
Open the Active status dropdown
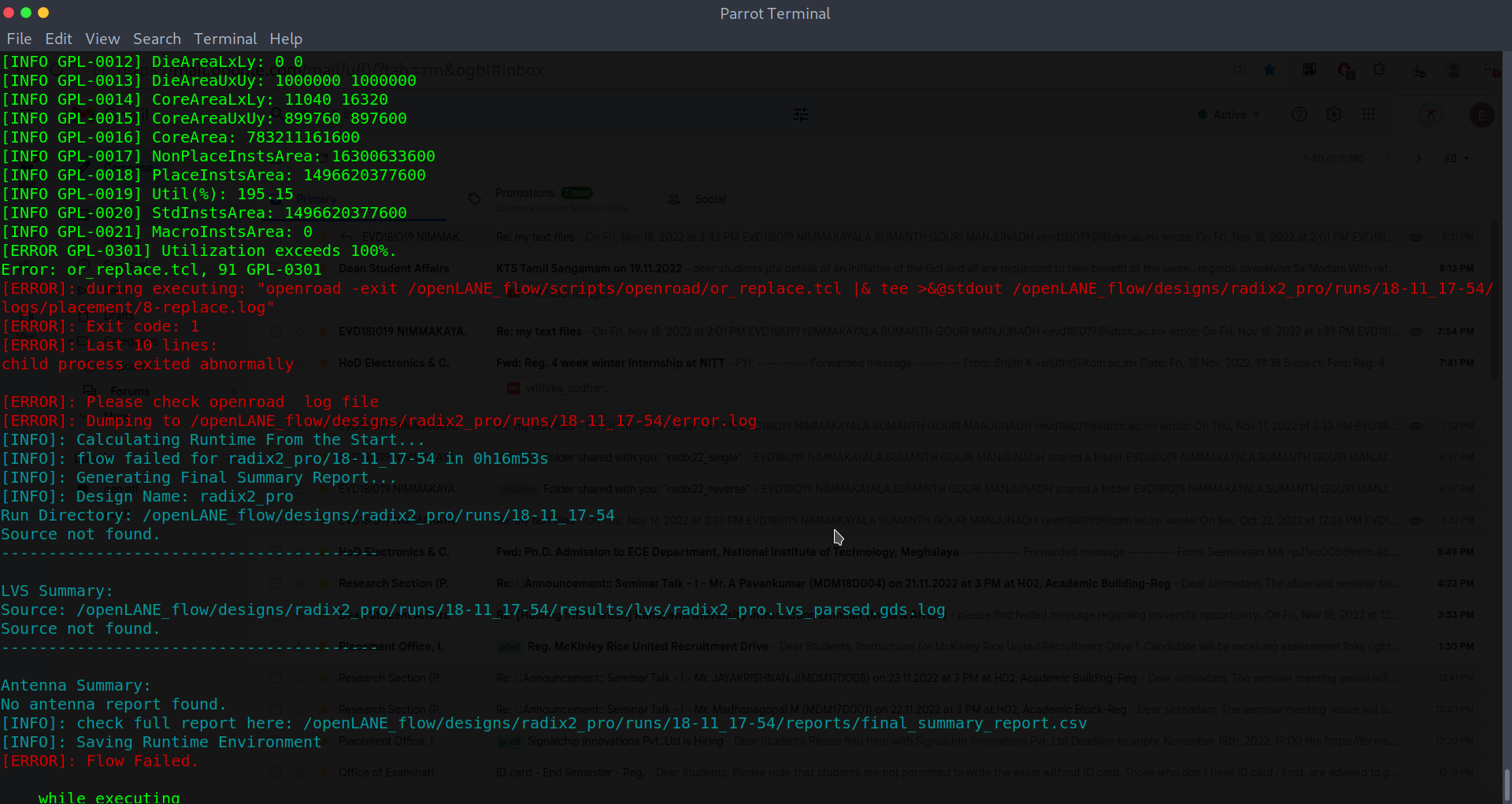coord(1228,114)
